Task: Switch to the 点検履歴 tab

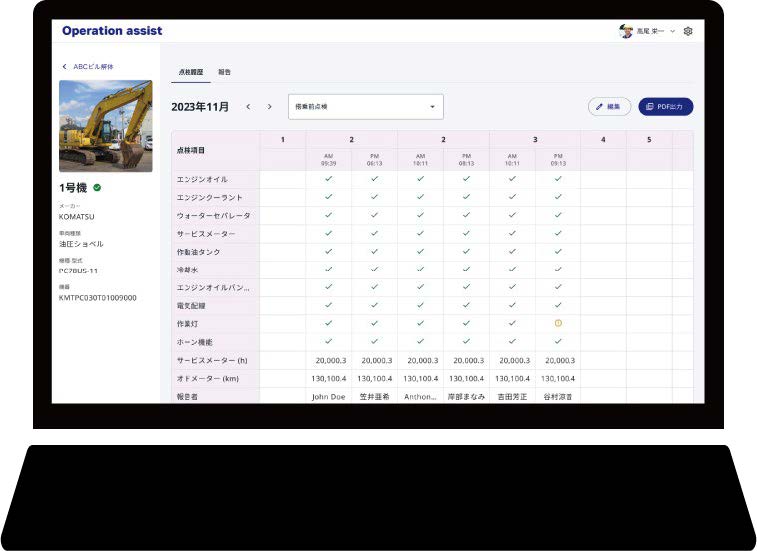Action: tap(191, 72)
